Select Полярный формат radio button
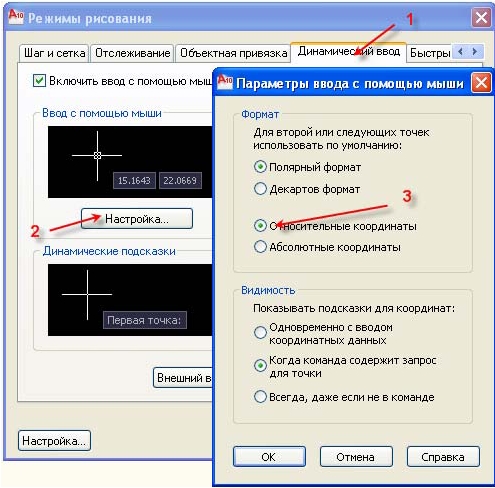The width and height of the screenshot is (495, 488). coord(260,166)
